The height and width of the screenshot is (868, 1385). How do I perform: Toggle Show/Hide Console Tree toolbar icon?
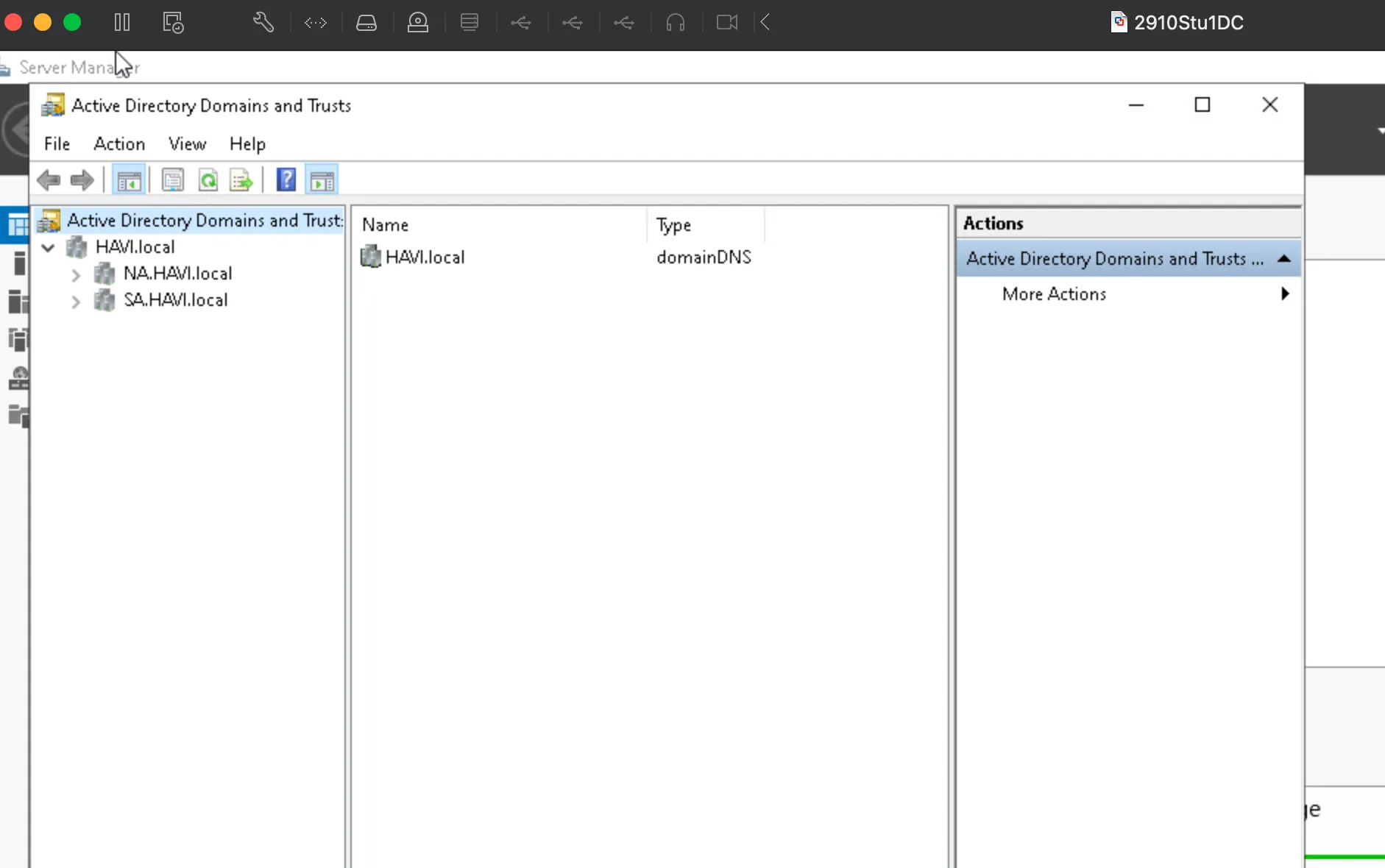pos(129,180)
